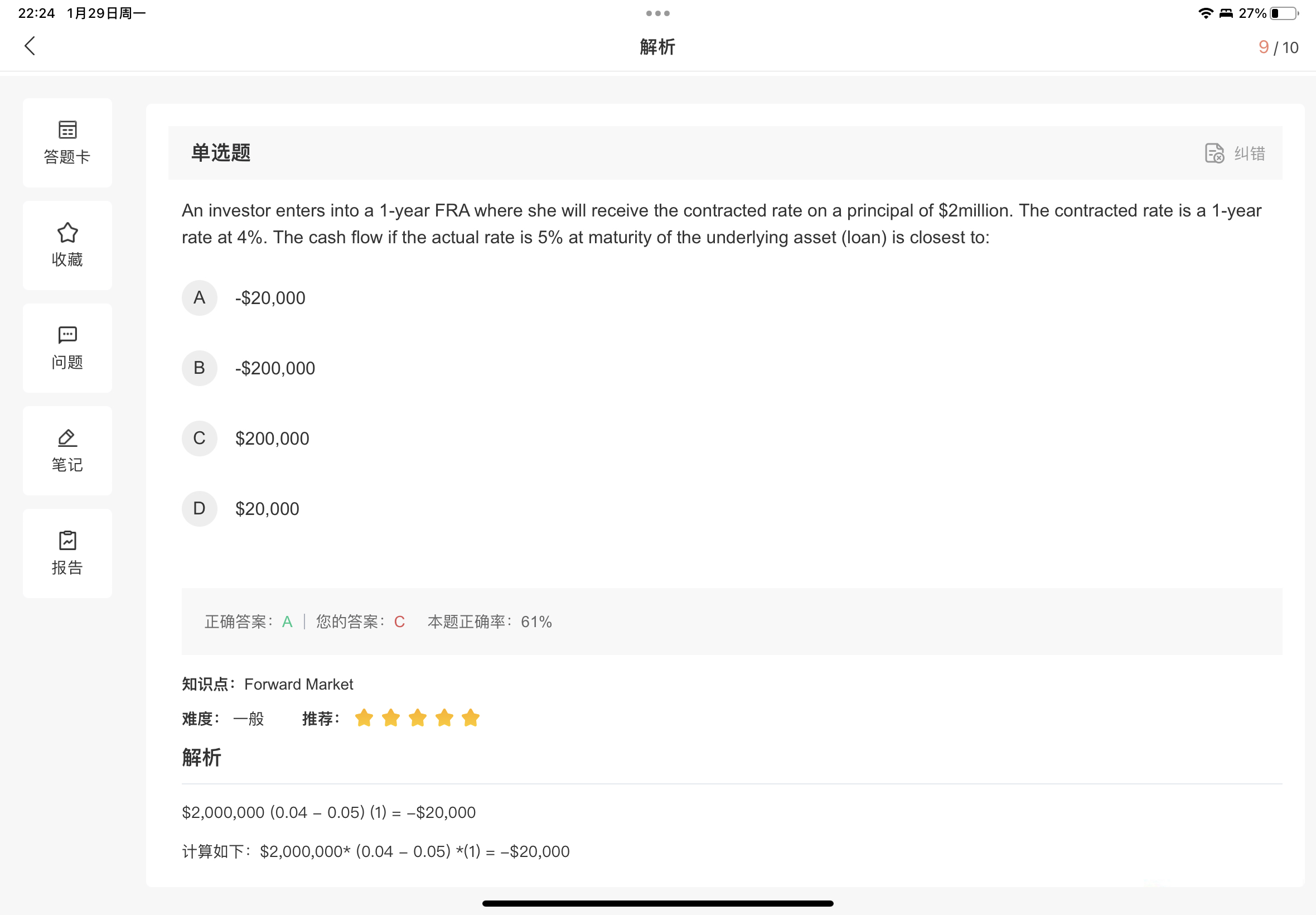Tap the 纠错 text label

click(x=1249, y=153)
